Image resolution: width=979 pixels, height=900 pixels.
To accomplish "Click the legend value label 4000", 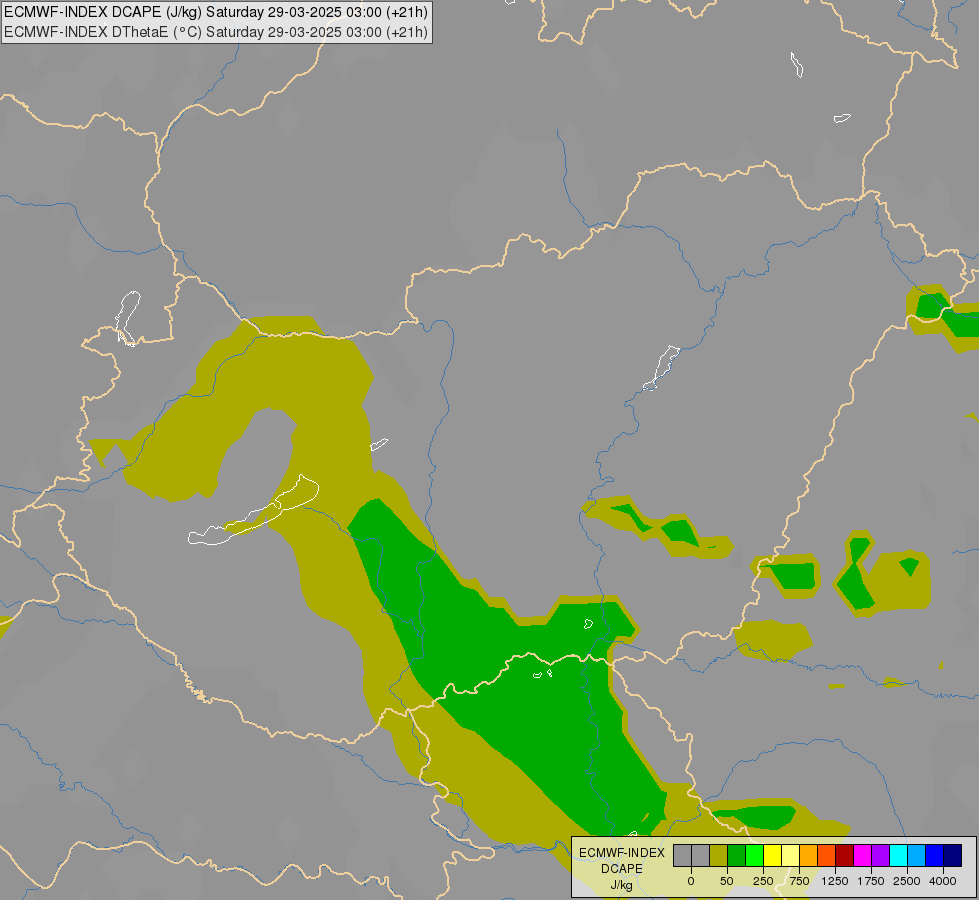I will [x=943, y=881].
